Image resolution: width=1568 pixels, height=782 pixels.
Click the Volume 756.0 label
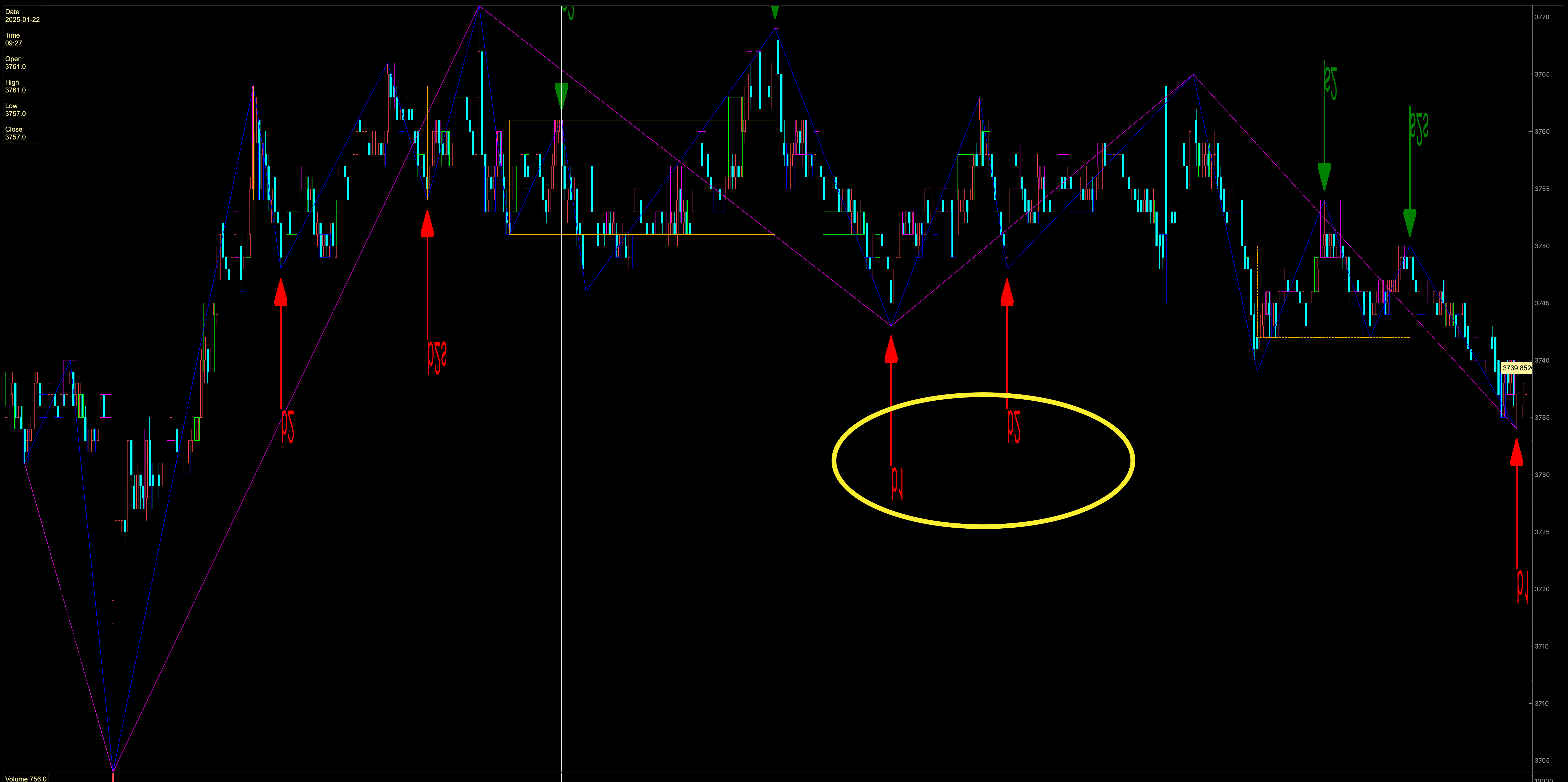26,778
